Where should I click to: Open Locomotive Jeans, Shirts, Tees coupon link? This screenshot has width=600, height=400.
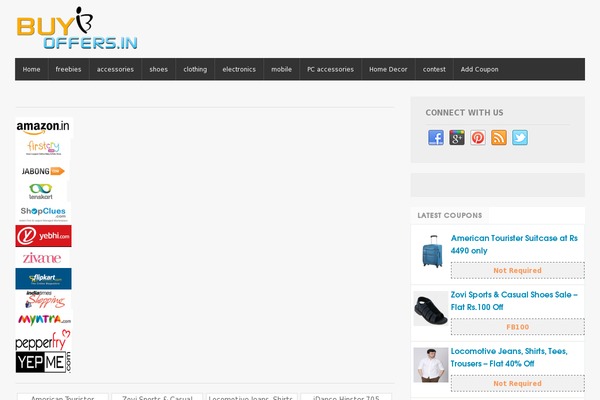coord(509,358)
